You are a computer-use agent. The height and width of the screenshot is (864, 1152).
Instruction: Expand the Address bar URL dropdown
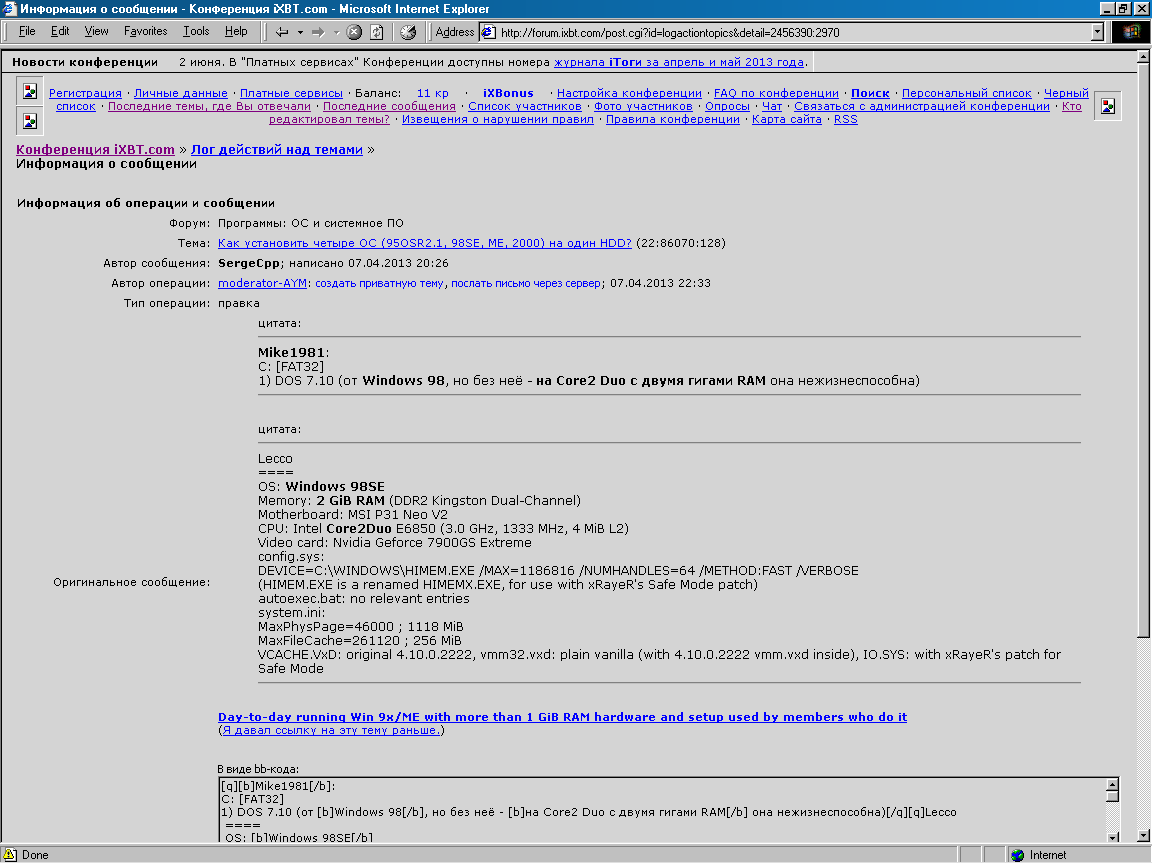click(1097, 32)
